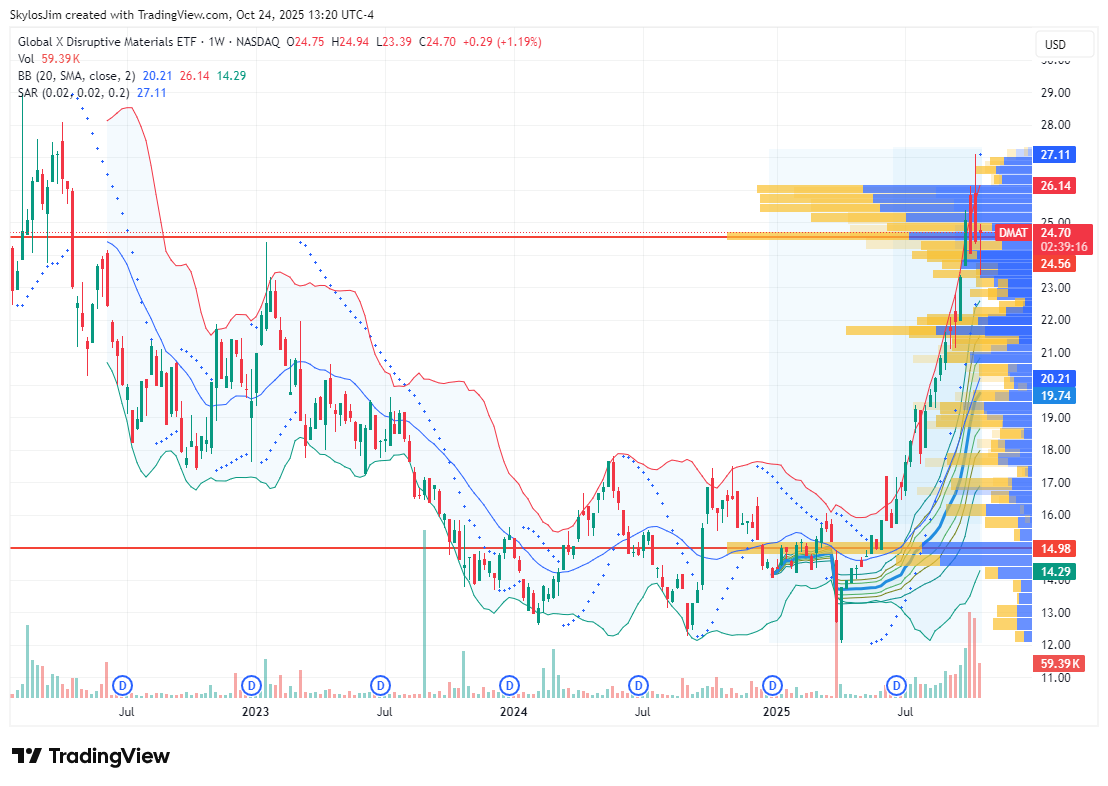This screenshot has height=786, width=1108.
Task: Click the BB (20, SMA, close, 2) legend
Action: click(77, 76)
